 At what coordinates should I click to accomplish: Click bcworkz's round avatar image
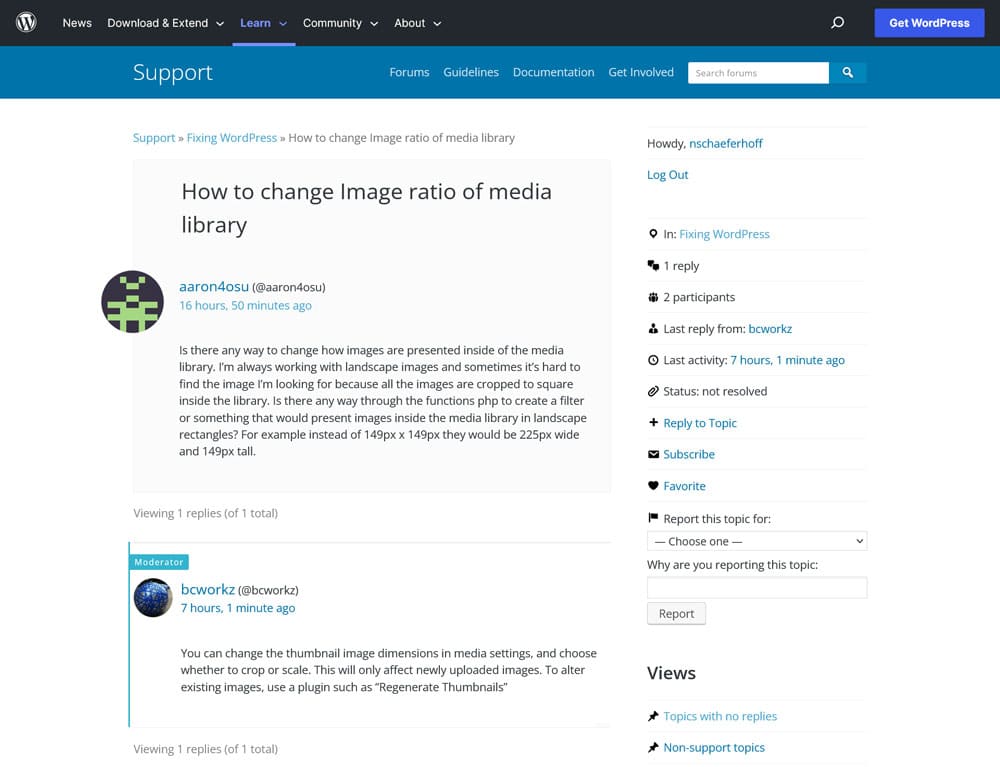point(153,598)
